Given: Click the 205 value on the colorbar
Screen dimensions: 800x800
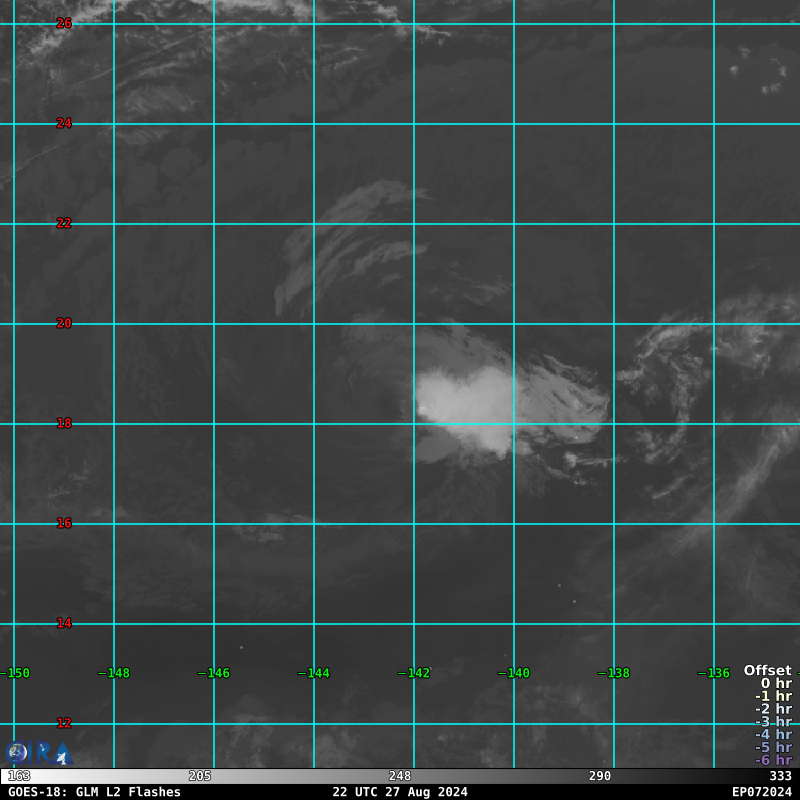Looking at the screenshot, I should coord(200,776).
